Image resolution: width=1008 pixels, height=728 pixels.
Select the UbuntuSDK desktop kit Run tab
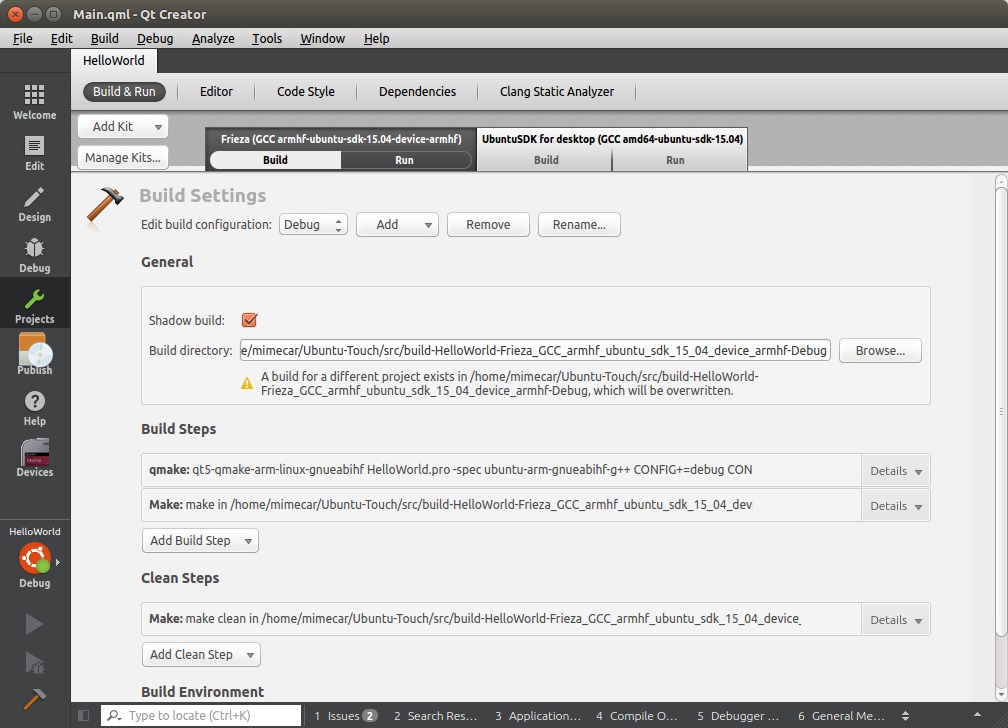click(675, 160)
